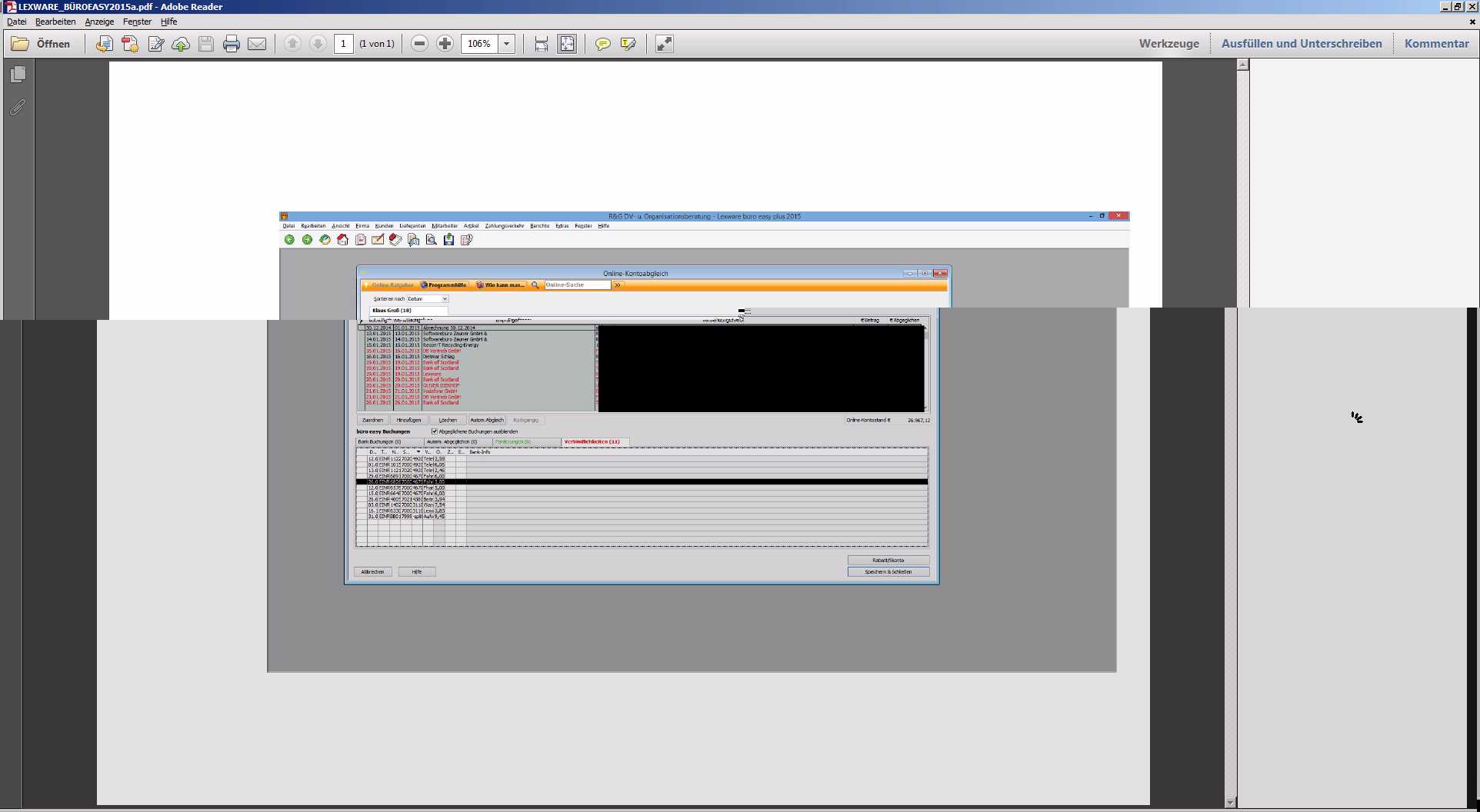Click the Autom. Abgleich button
Screen dimensions: 1480x812
487,420
